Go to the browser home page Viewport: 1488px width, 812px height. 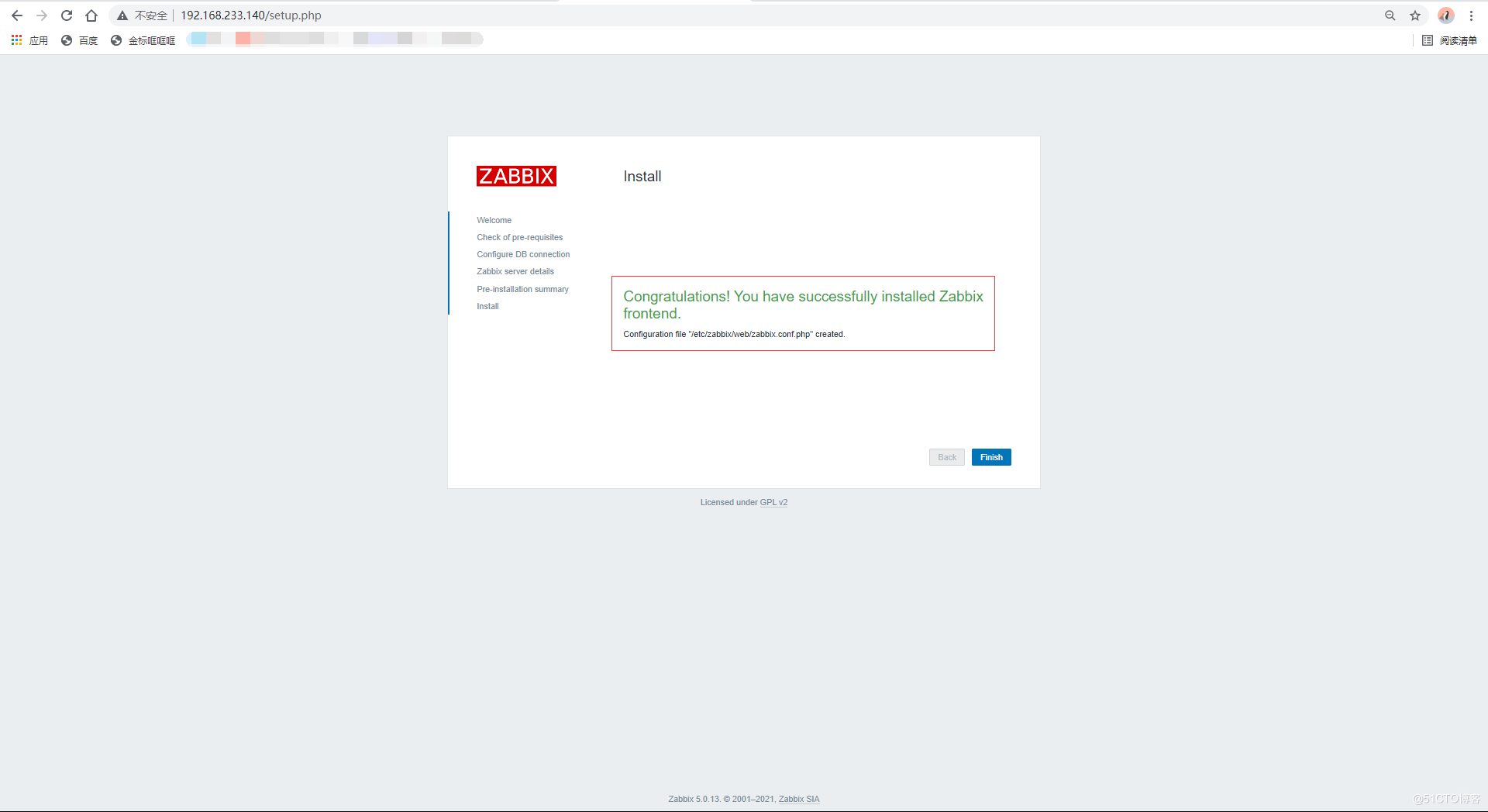tap(91, 15)
